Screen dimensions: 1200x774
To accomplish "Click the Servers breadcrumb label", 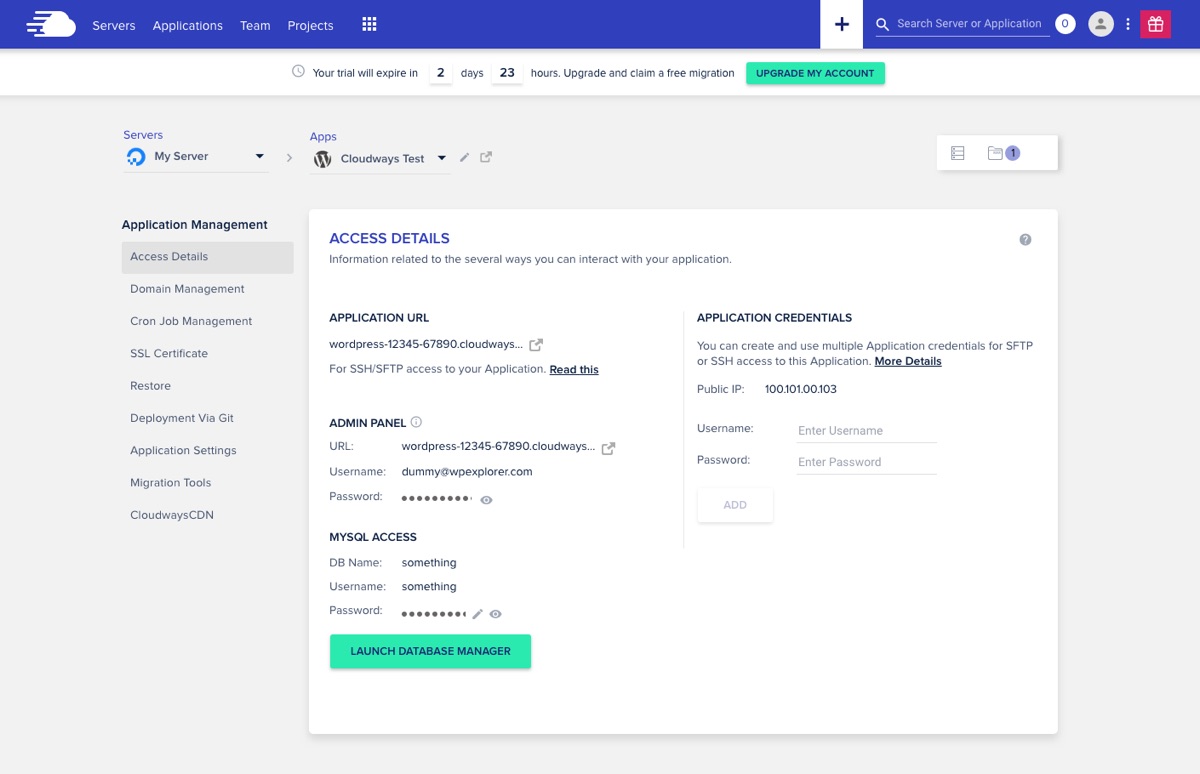I will point(143,135).
